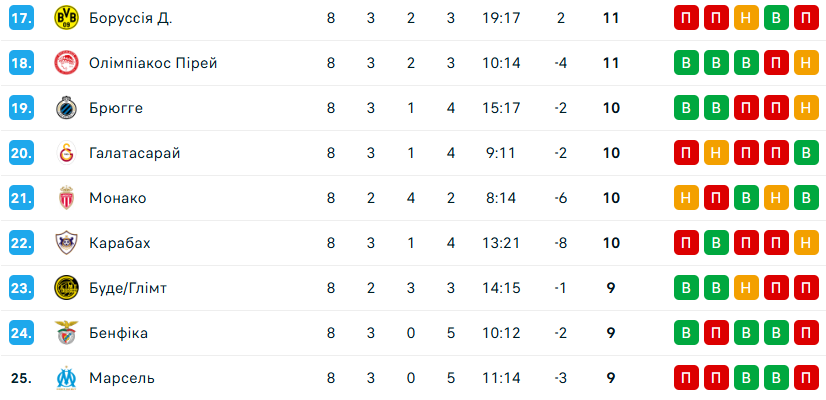Click position badge 17 in standings

(x=21, y=19)
